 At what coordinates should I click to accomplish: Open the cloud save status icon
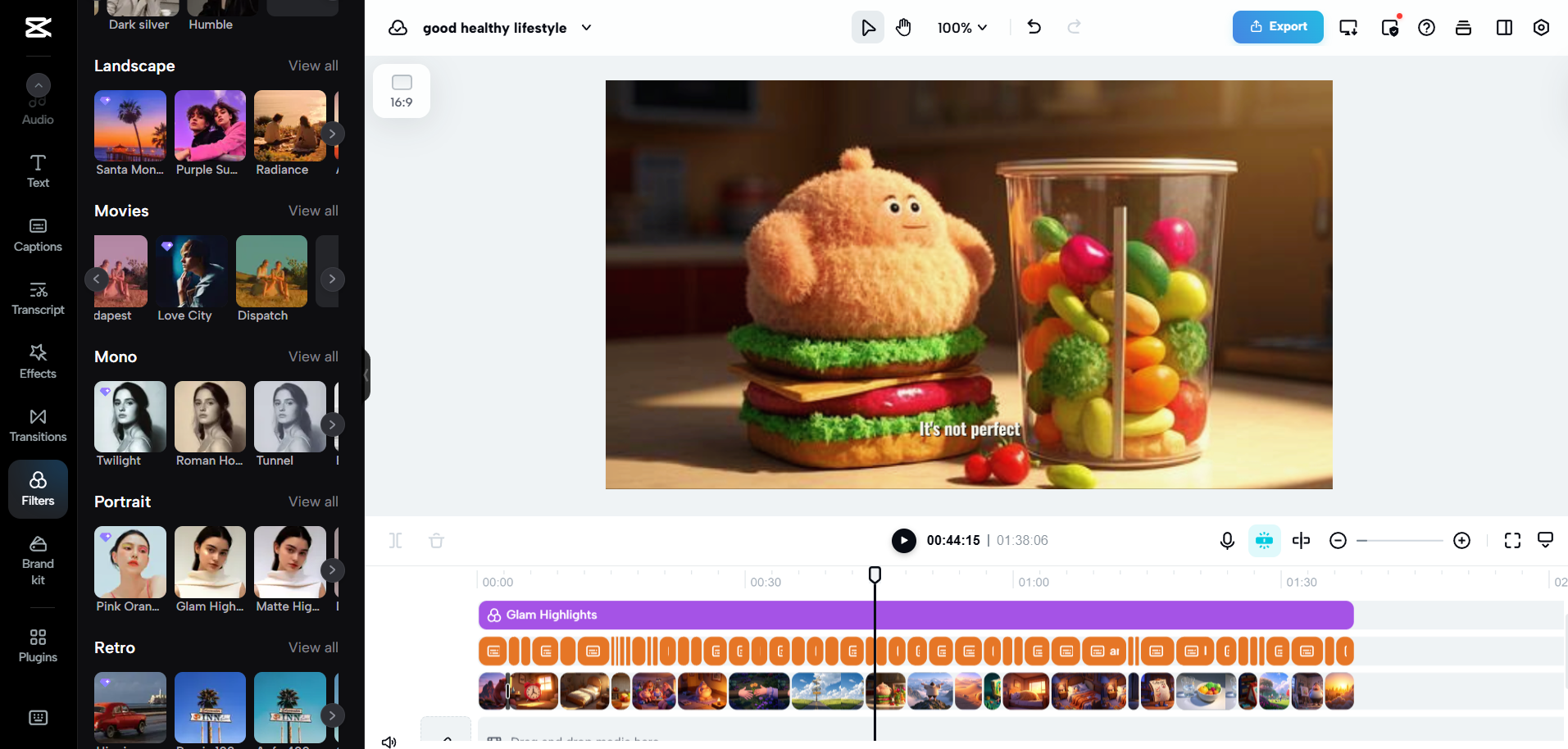pos(398,28)
